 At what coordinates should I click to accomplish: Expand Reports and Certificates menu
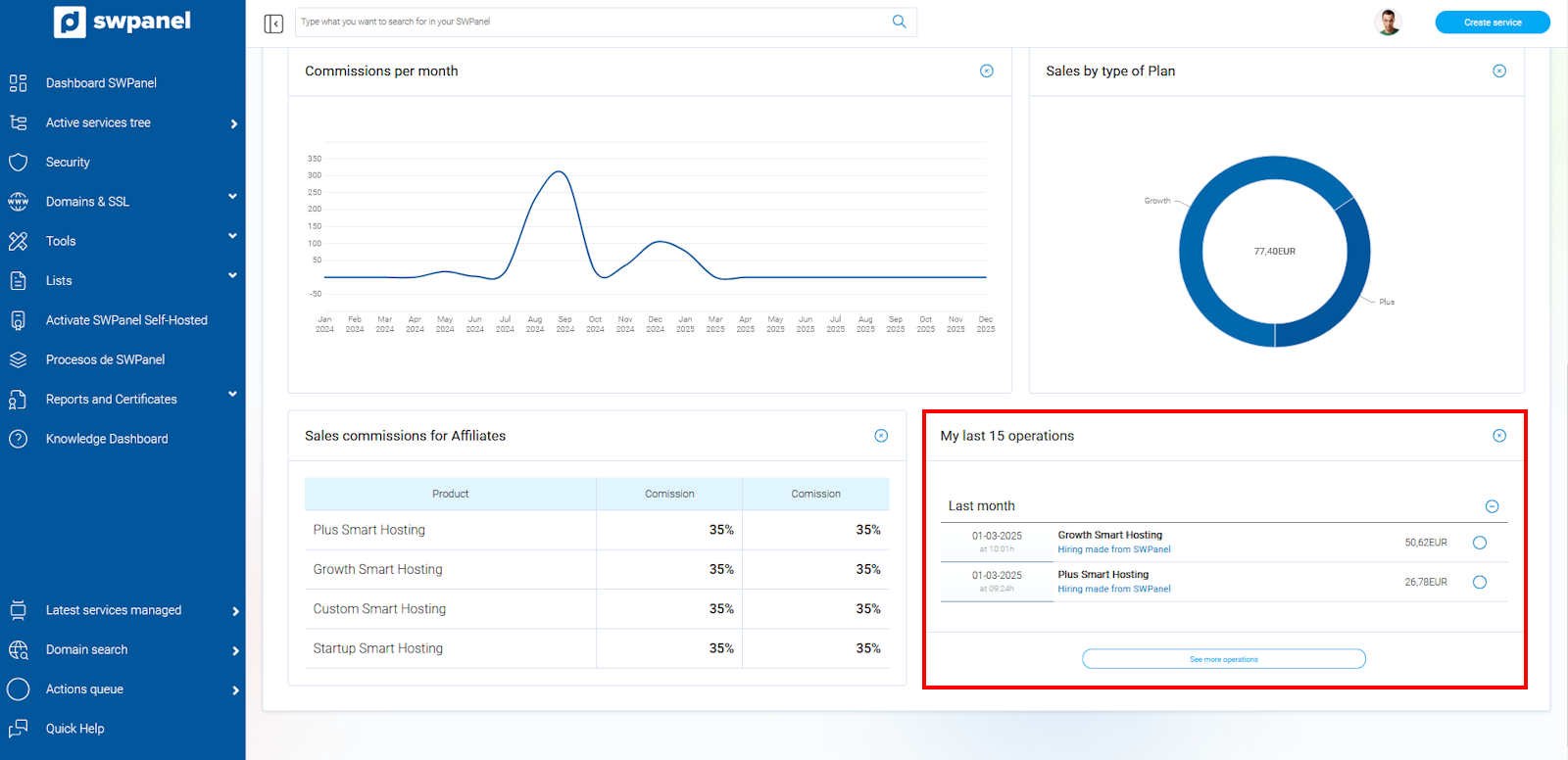(232, 395)
